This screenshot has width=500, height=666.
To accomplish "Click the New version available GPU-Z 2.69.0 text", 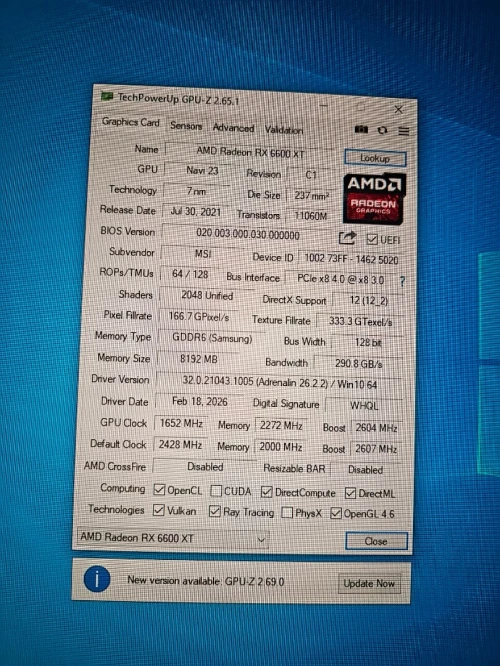I will point(206,581).
